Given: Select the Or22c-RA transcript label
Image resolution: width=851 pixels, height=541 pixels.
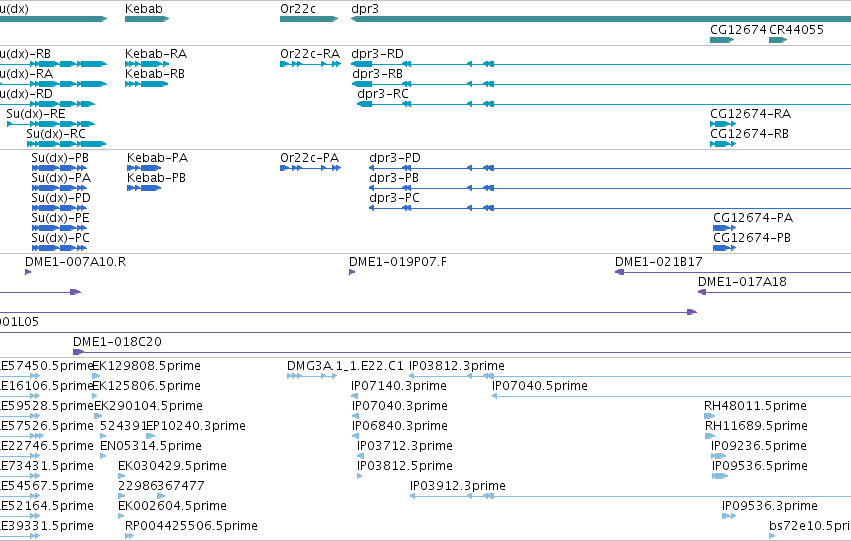Looking at the screenshot, I should [310, 54].
